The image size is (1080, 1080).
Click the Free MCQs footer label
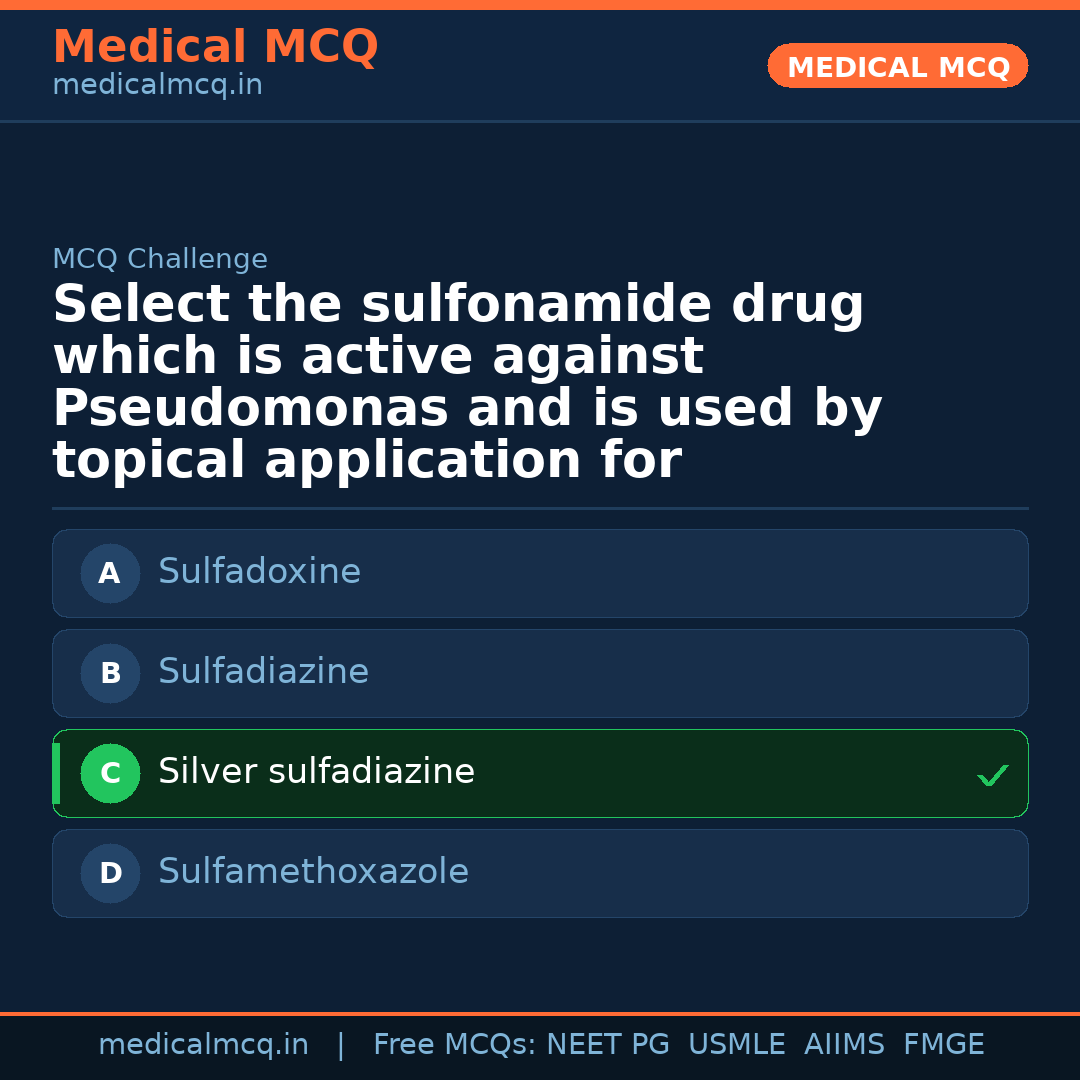pyautogui.click(x=455, y=1045)
